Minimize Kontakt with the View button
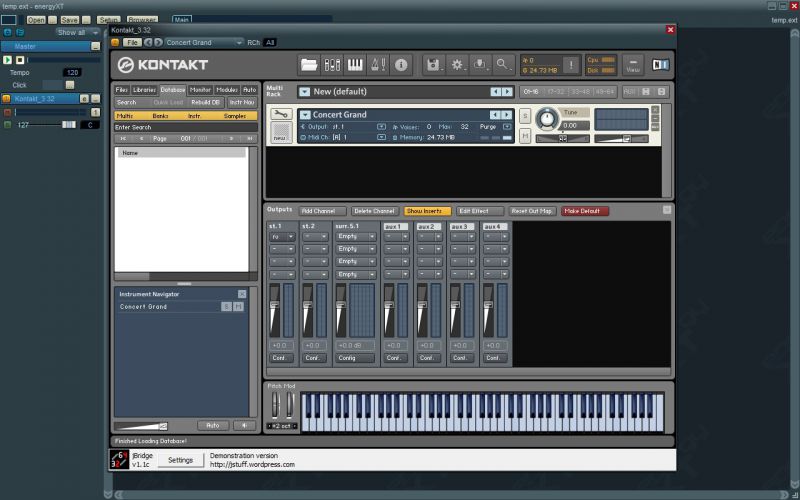Screen dimensions: 800x500 [633, 65]
